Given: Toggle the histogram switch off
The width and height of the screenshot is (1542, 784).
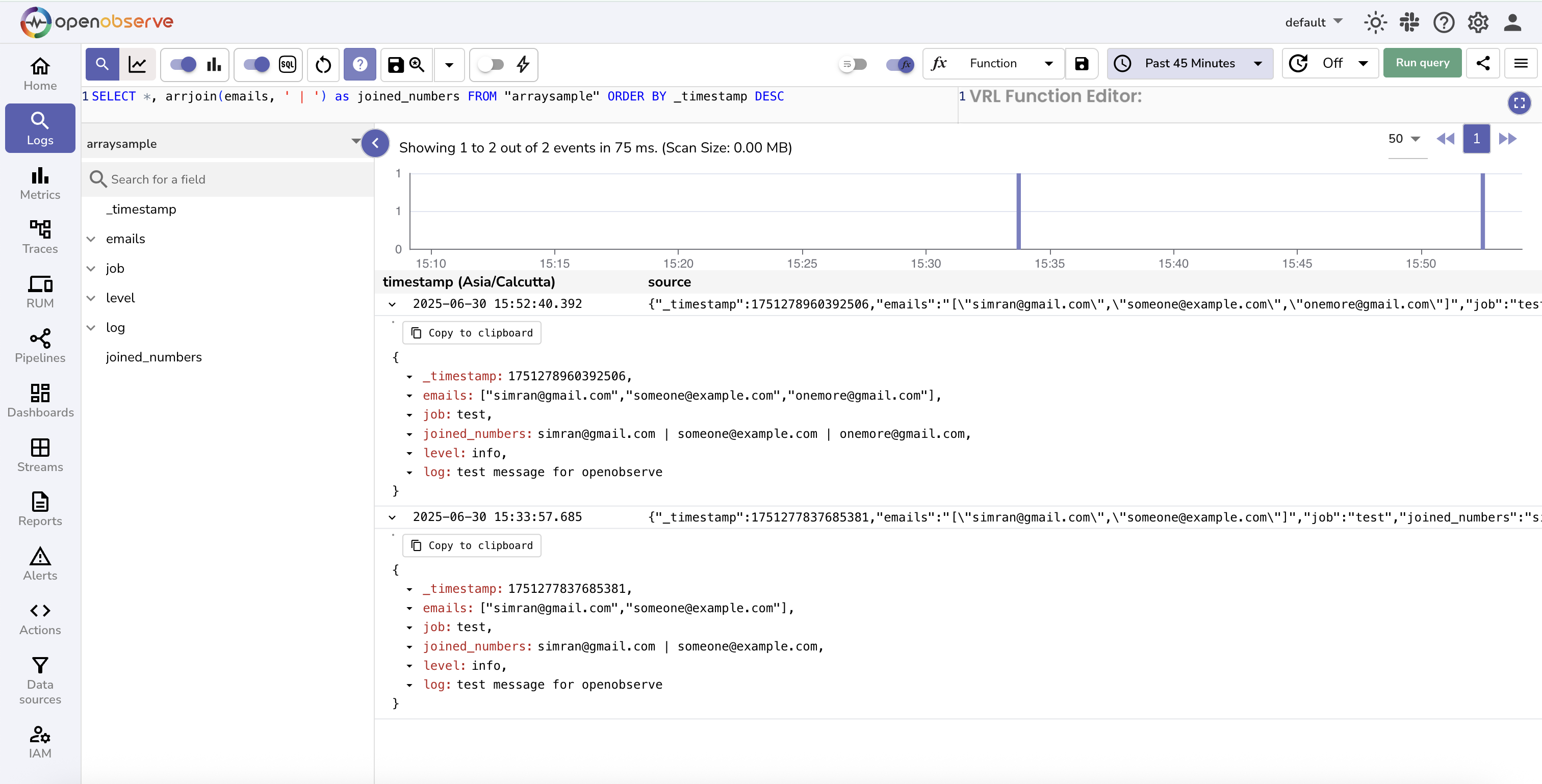Looking at the screenshot, I should coord(183,64).
